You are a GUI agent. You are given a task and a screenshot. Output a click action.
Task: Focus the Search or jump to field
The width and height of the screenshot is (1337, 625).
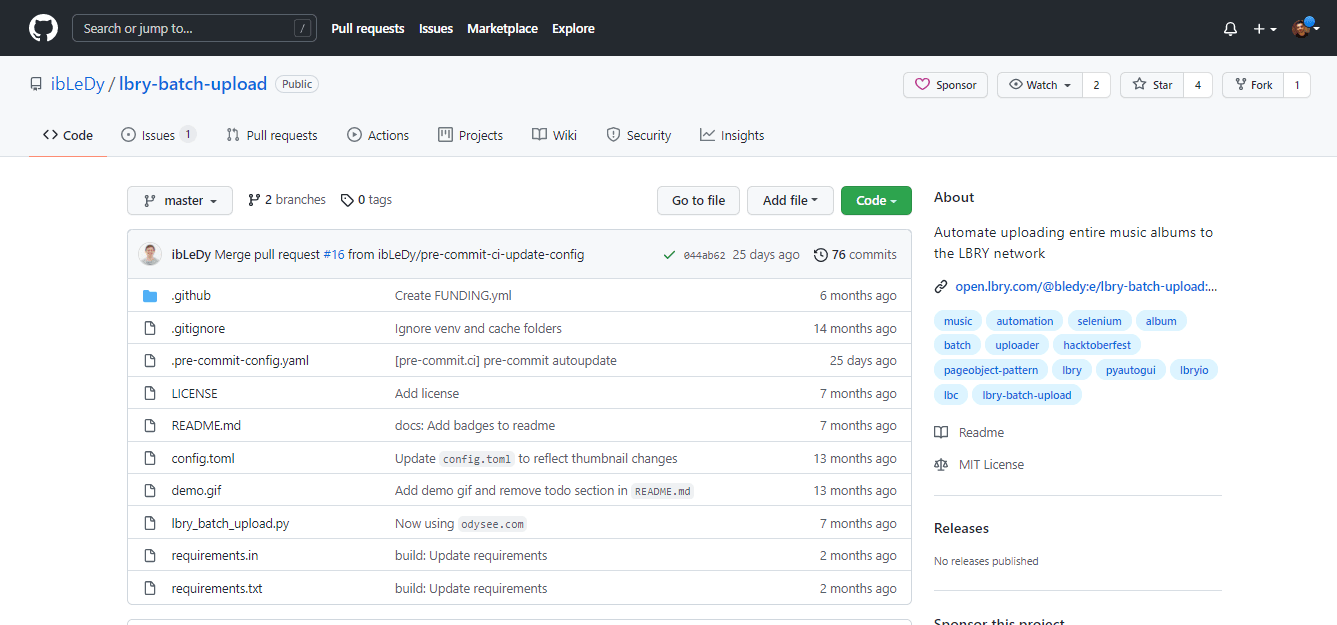tap(185, 28)
